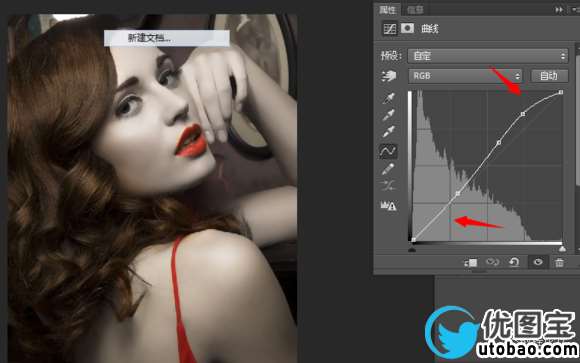Delete the adjustment layer via trash icon
Screen dimensions: 580x363
pyautogui.click(x=559, y=262)
